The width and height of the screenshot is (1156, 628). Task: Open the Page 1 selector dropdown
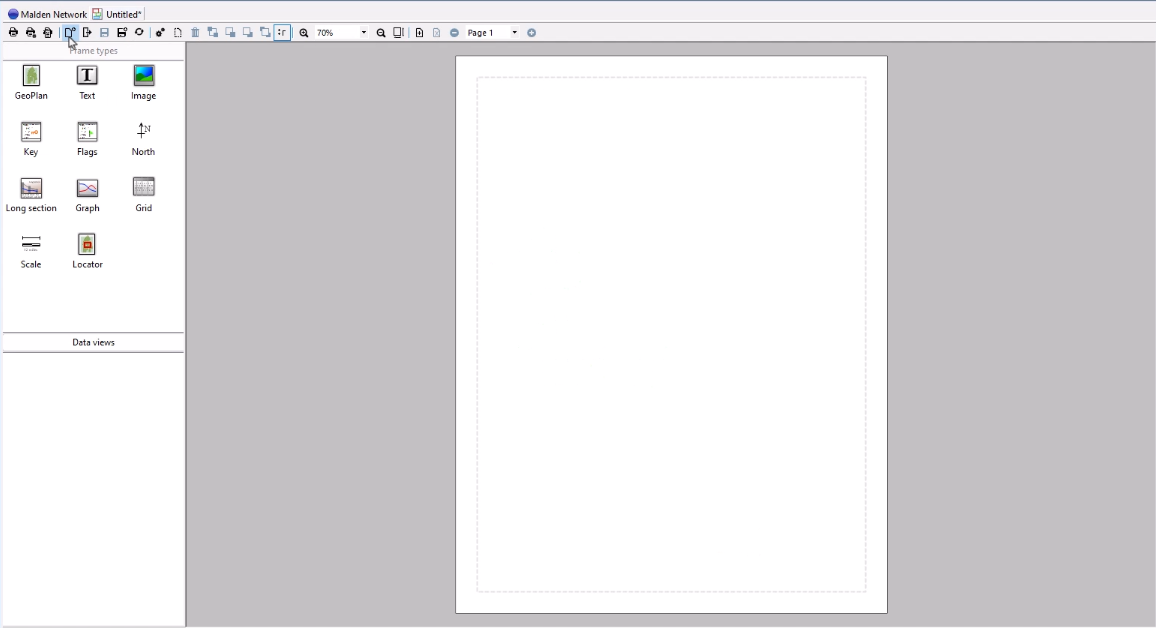(514, 32)
